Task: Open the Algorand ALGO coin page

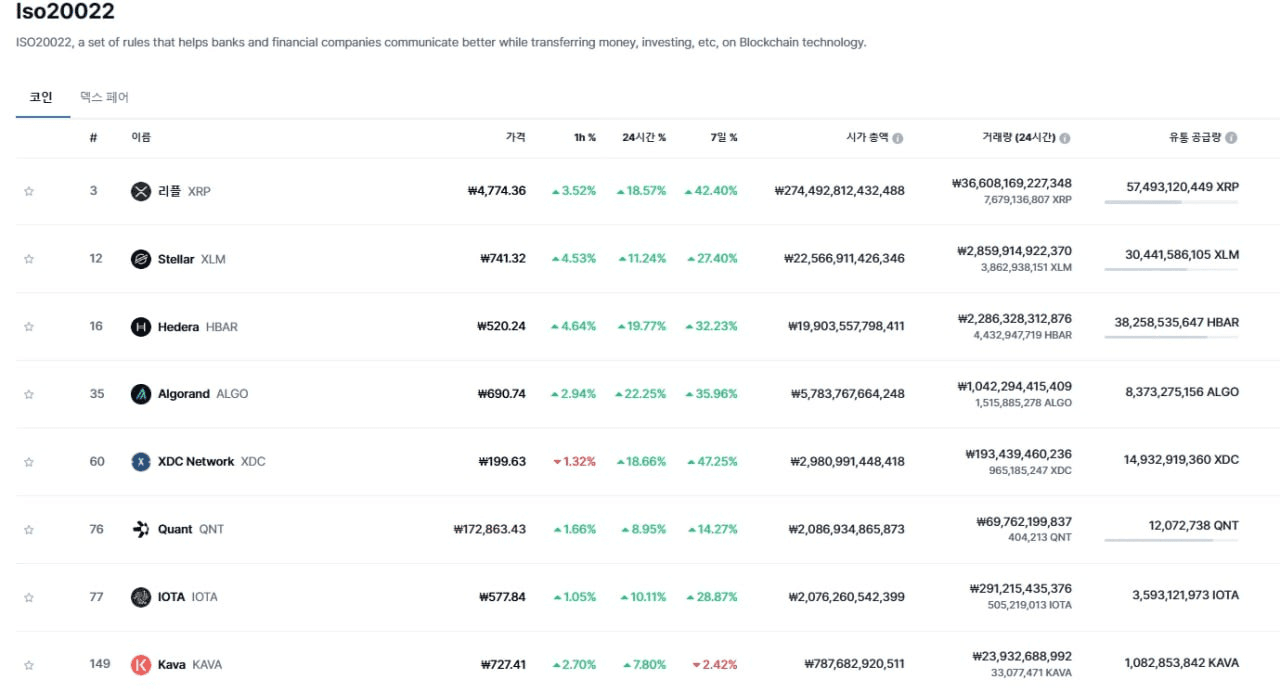Action: pos(203,394)
